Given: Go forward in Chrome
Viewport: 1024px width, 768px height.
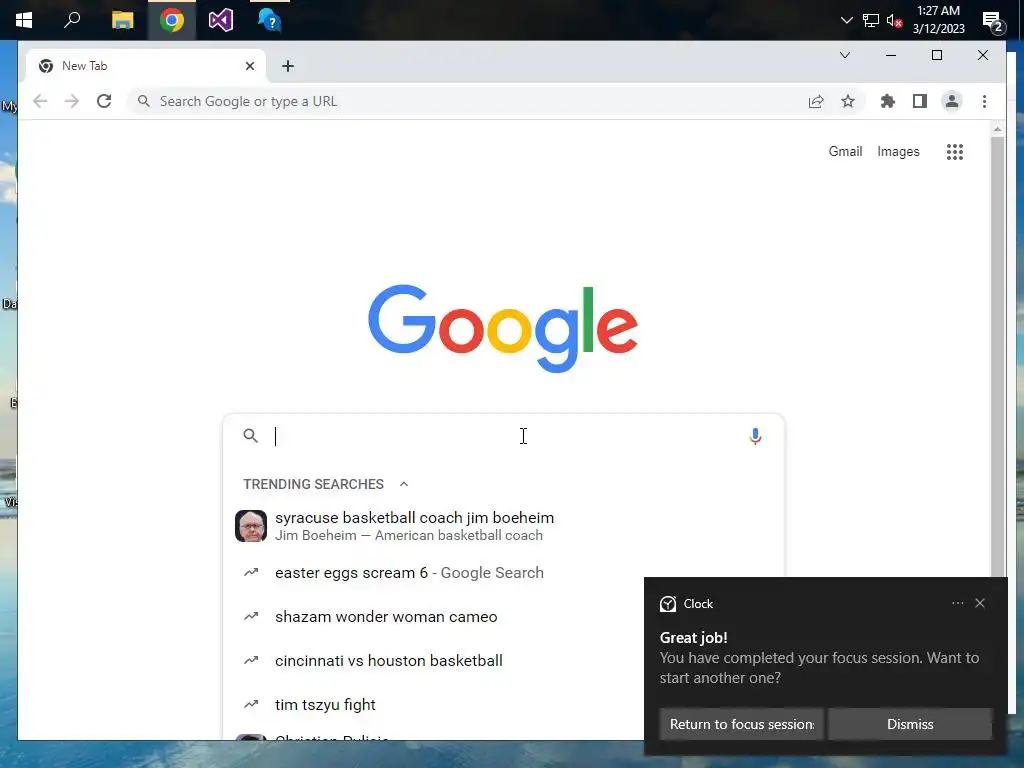Looking at the screenshot, I should pyautogui.click(x=72, y=101).
